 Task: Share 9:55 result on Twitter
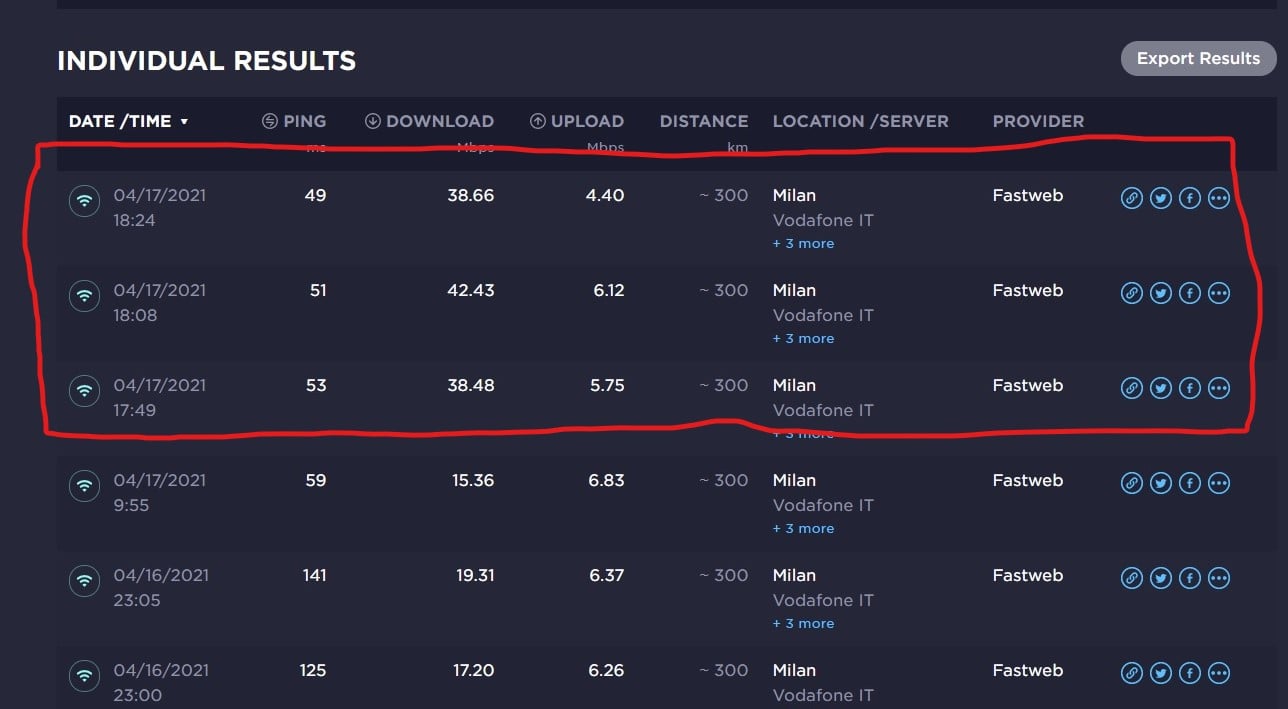point(1160,483)
